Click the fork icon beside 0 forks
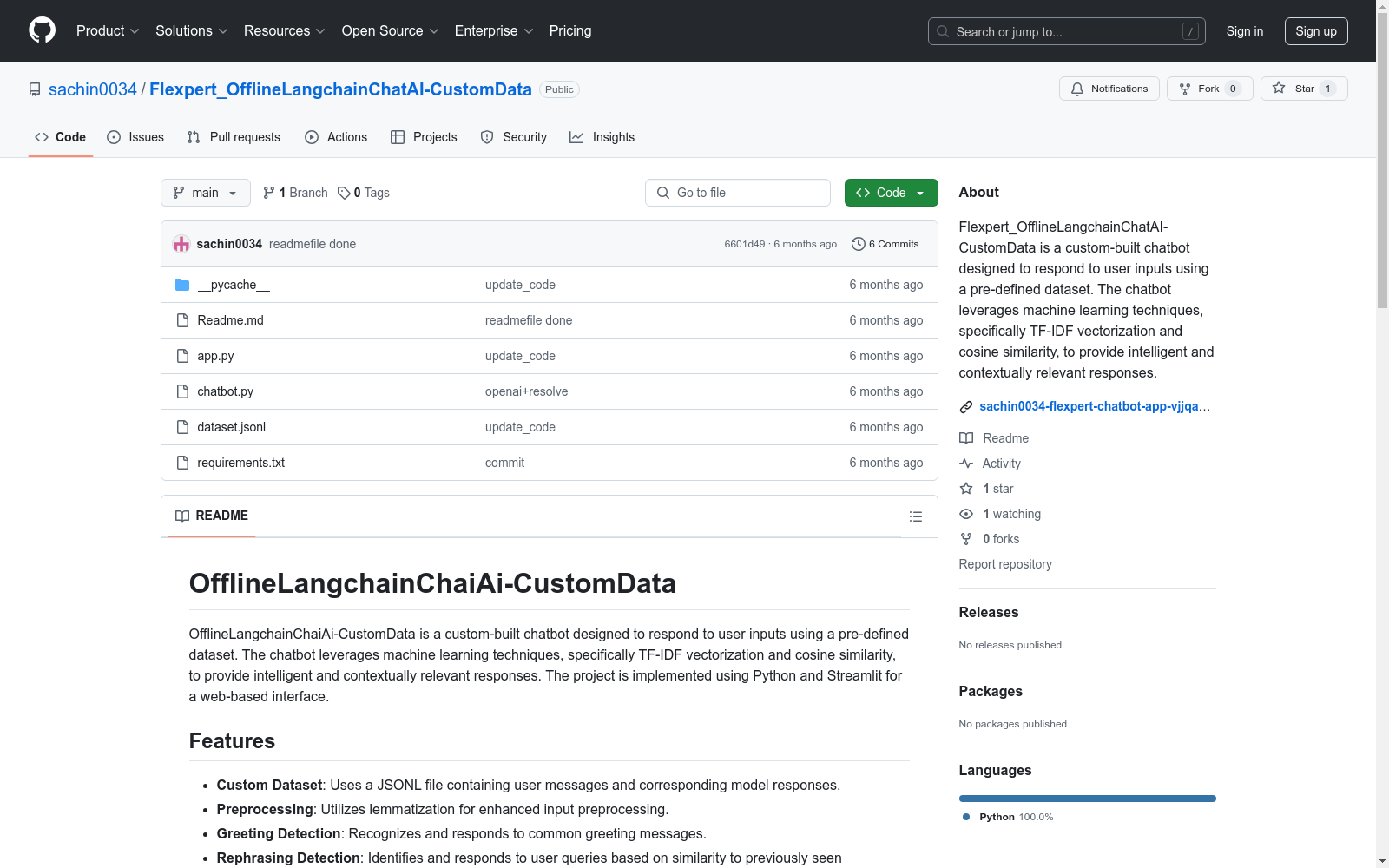This screenshot has width=1389, height=868. (x=966, y=539)
